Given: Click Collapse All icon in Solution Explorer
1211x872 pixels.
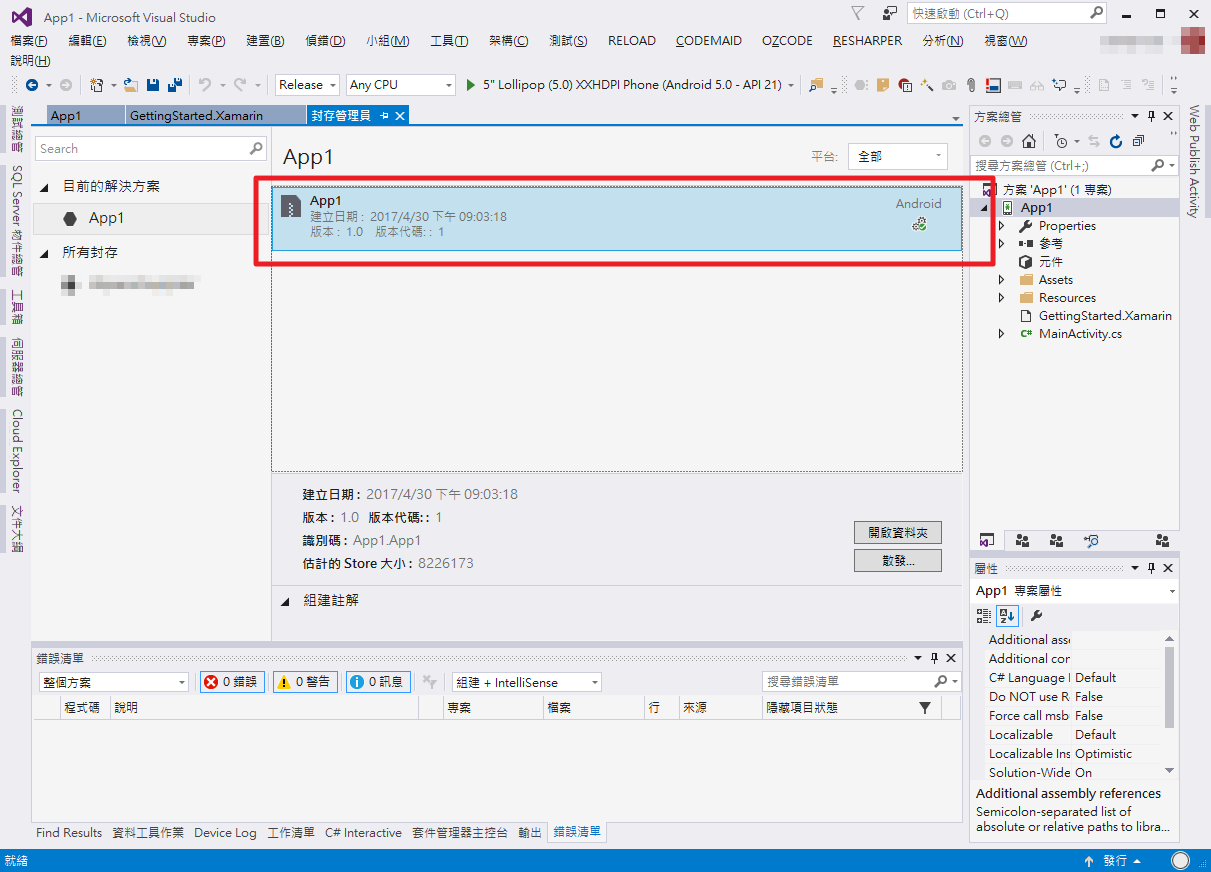Looking at the screenshot, I should click(x=1138, y=141).
